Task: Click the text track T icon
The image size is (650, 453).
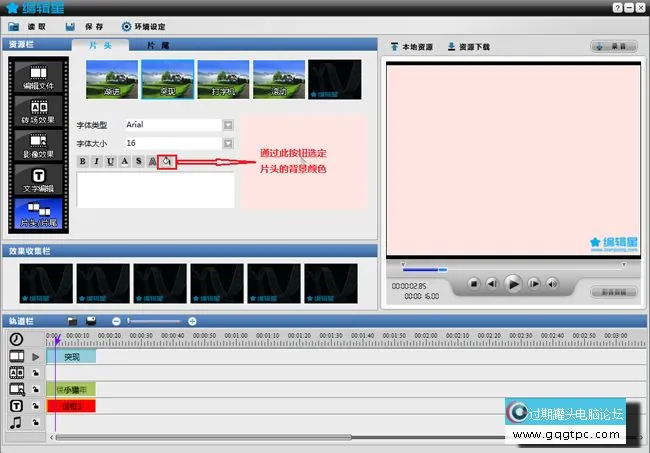Action: click(x=16, y=406)
